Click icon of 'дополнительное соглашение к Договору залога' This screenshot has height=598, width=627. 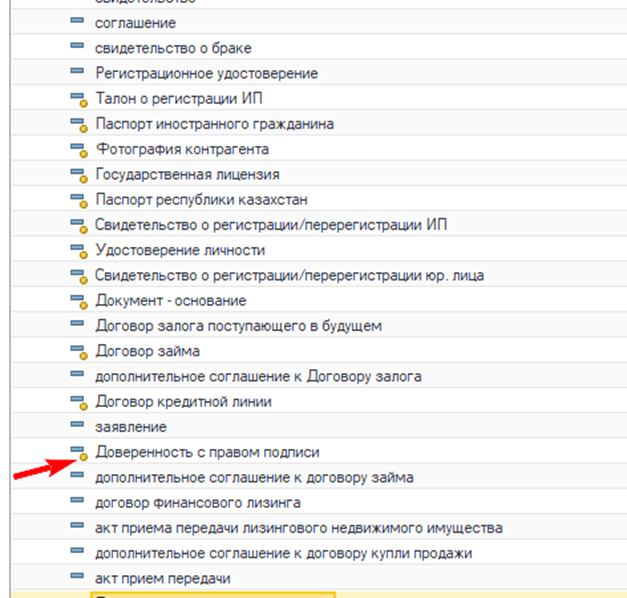[77, 374]
